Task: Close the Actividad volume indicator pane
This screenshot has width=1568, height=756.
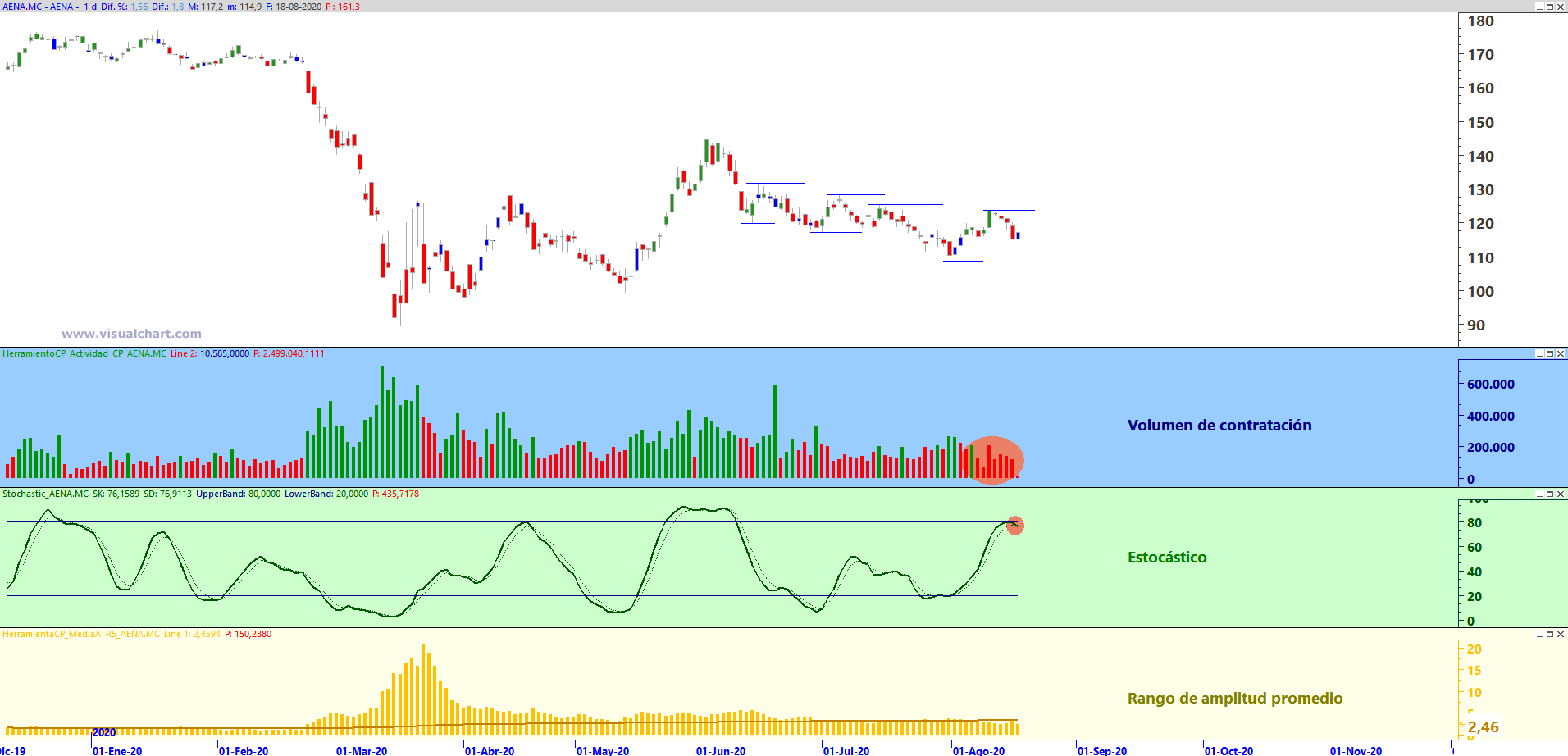Action: (x=1561, y=353)
